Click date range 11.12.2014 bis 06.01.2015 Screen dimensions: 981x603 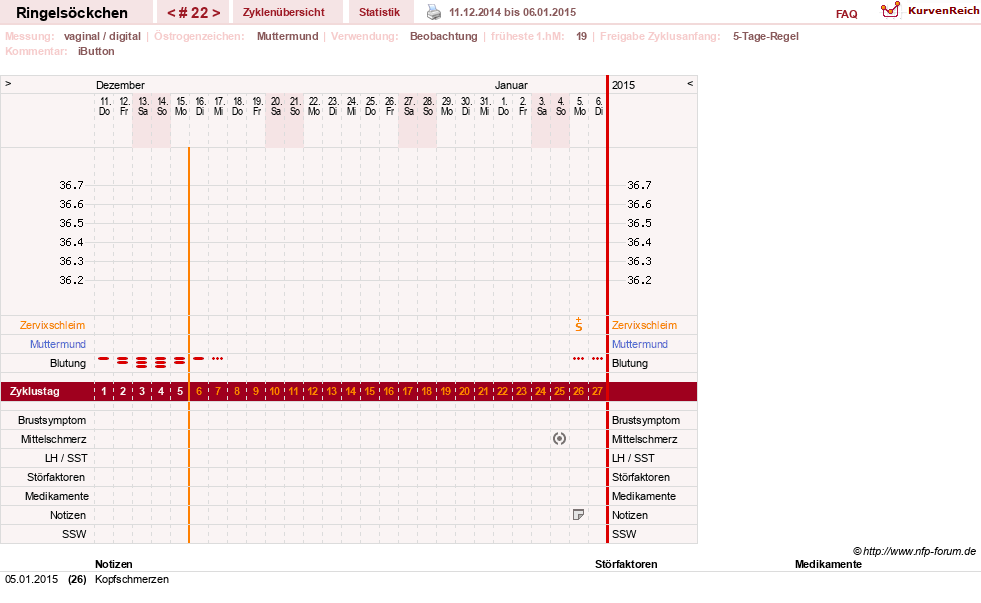(512, 12)
